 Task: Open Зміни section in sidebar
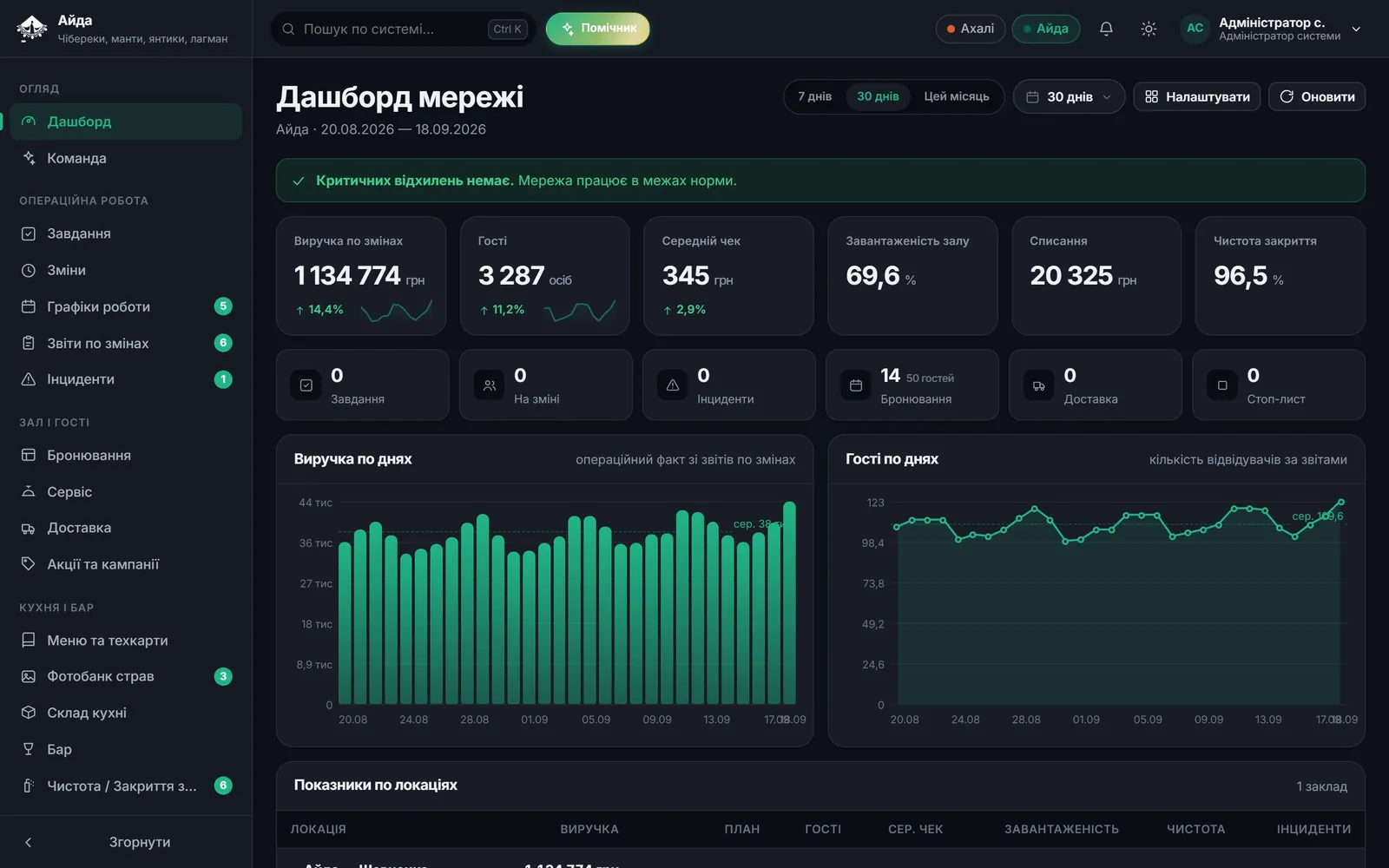pyautogui.click(x=126, y=270)
